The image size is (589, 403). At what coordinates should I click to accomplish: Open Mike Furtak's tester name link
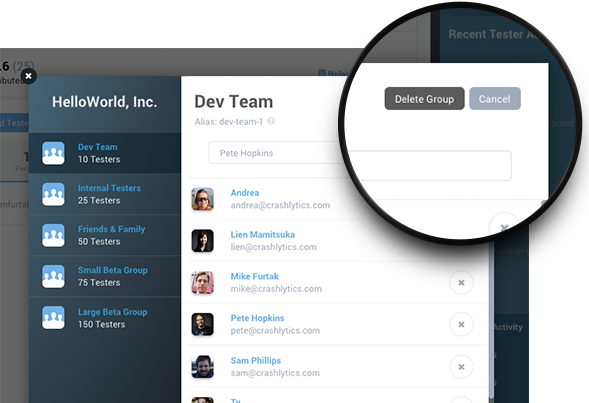coord(255,276)
